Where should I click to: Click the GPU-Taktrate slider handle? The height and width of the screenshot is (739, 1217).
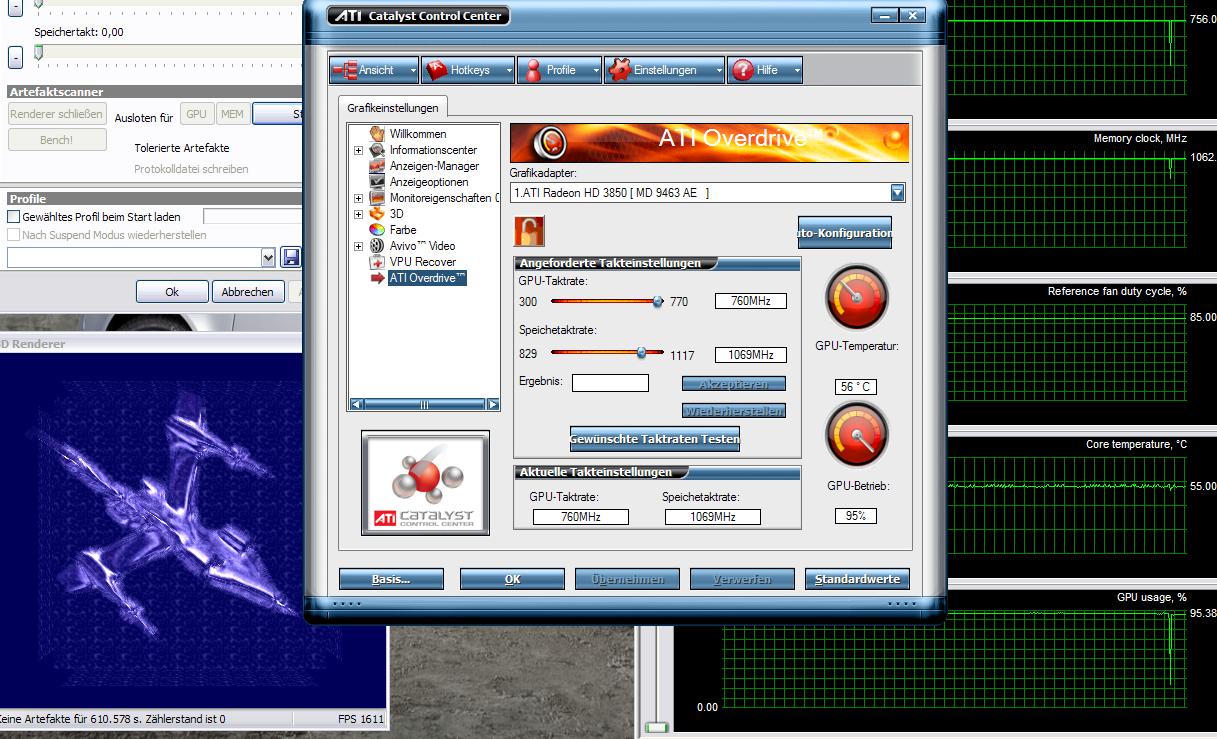tap(658, 301)
